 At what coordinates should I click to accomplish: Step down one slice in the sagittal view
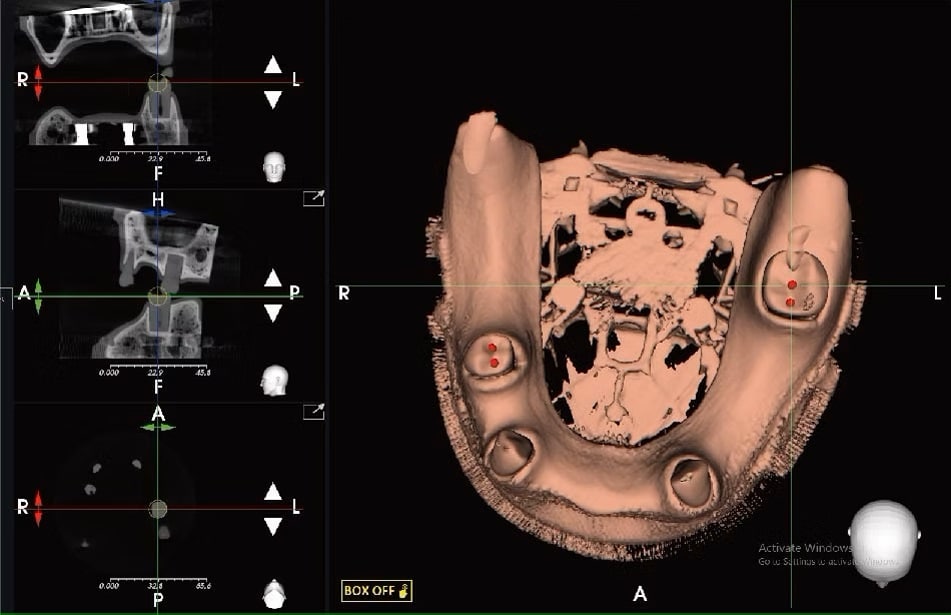(x=273, y=313)
